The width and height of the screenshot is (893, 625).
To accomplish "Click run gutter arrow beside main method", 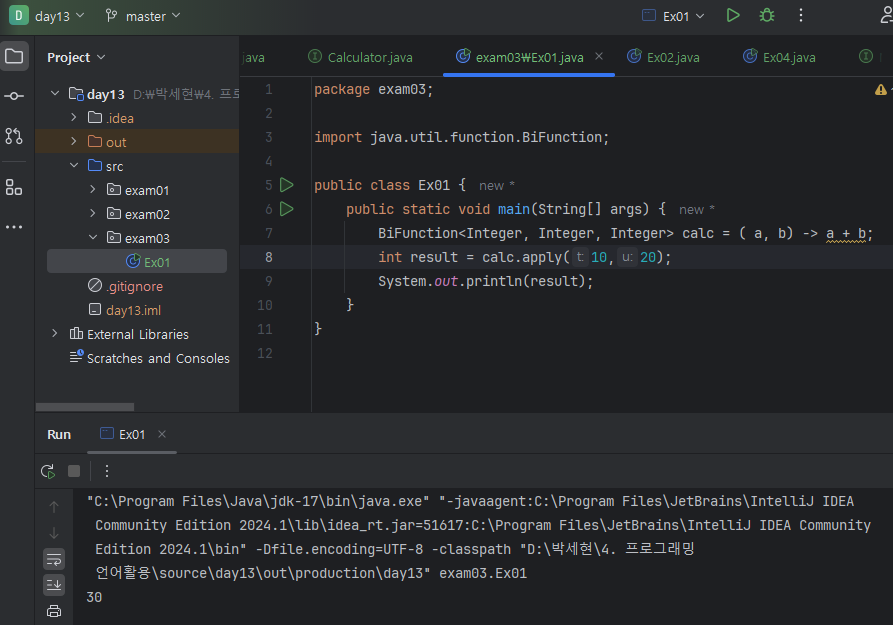I will [287, 209].
